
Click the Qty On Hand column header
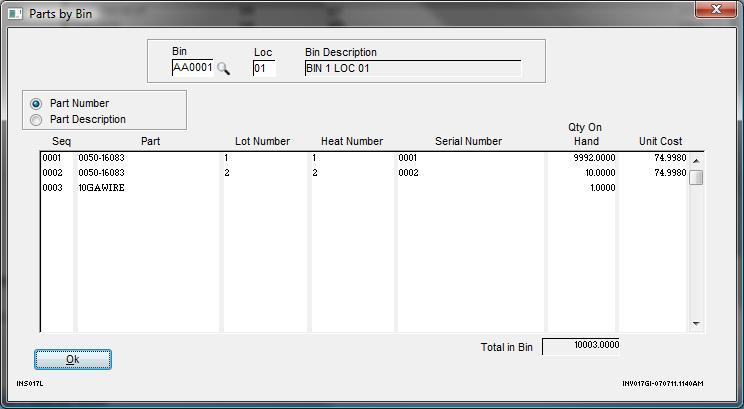pos(585,134)
